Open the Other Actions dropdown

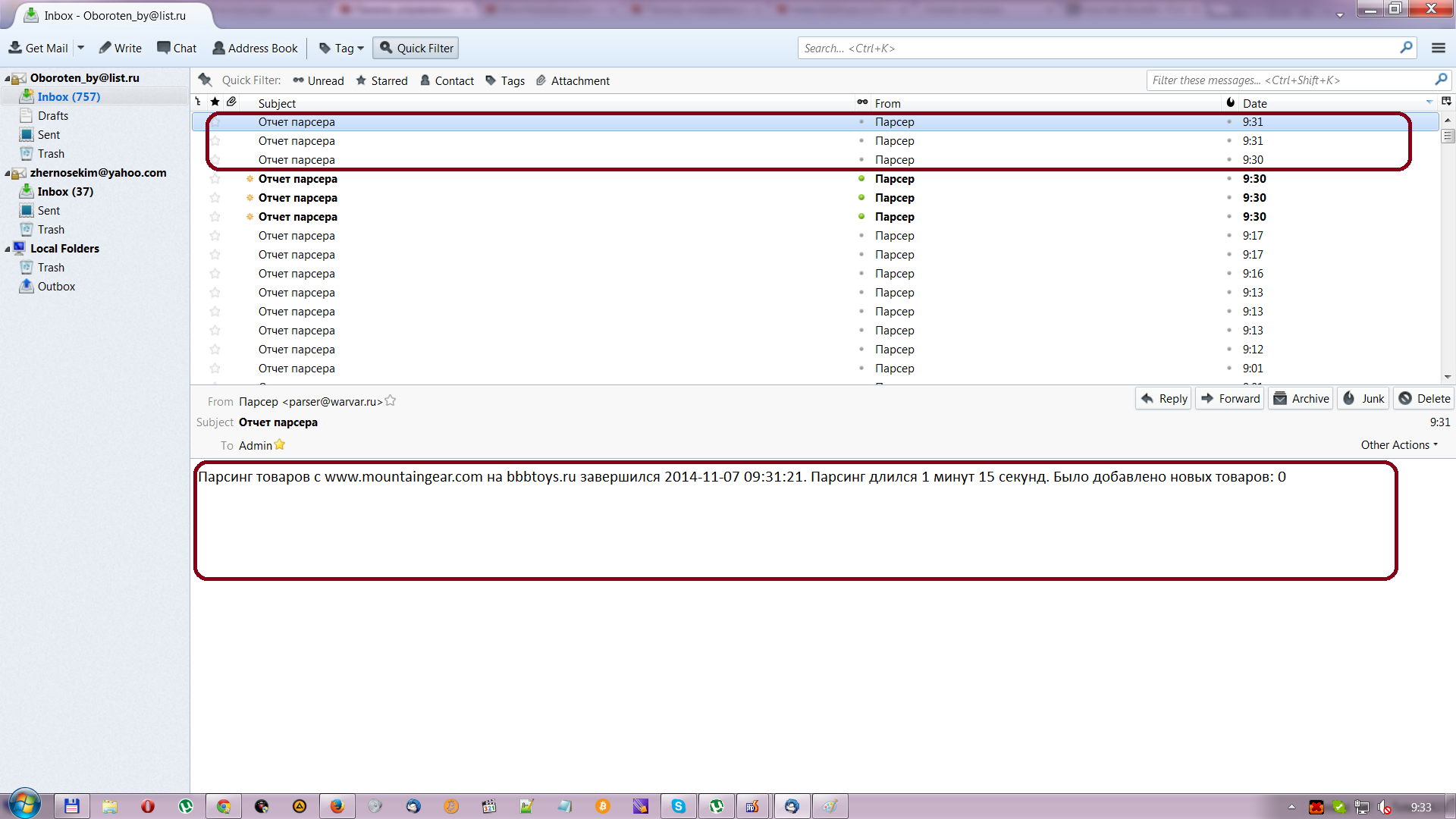click(x=1398, y=445)
